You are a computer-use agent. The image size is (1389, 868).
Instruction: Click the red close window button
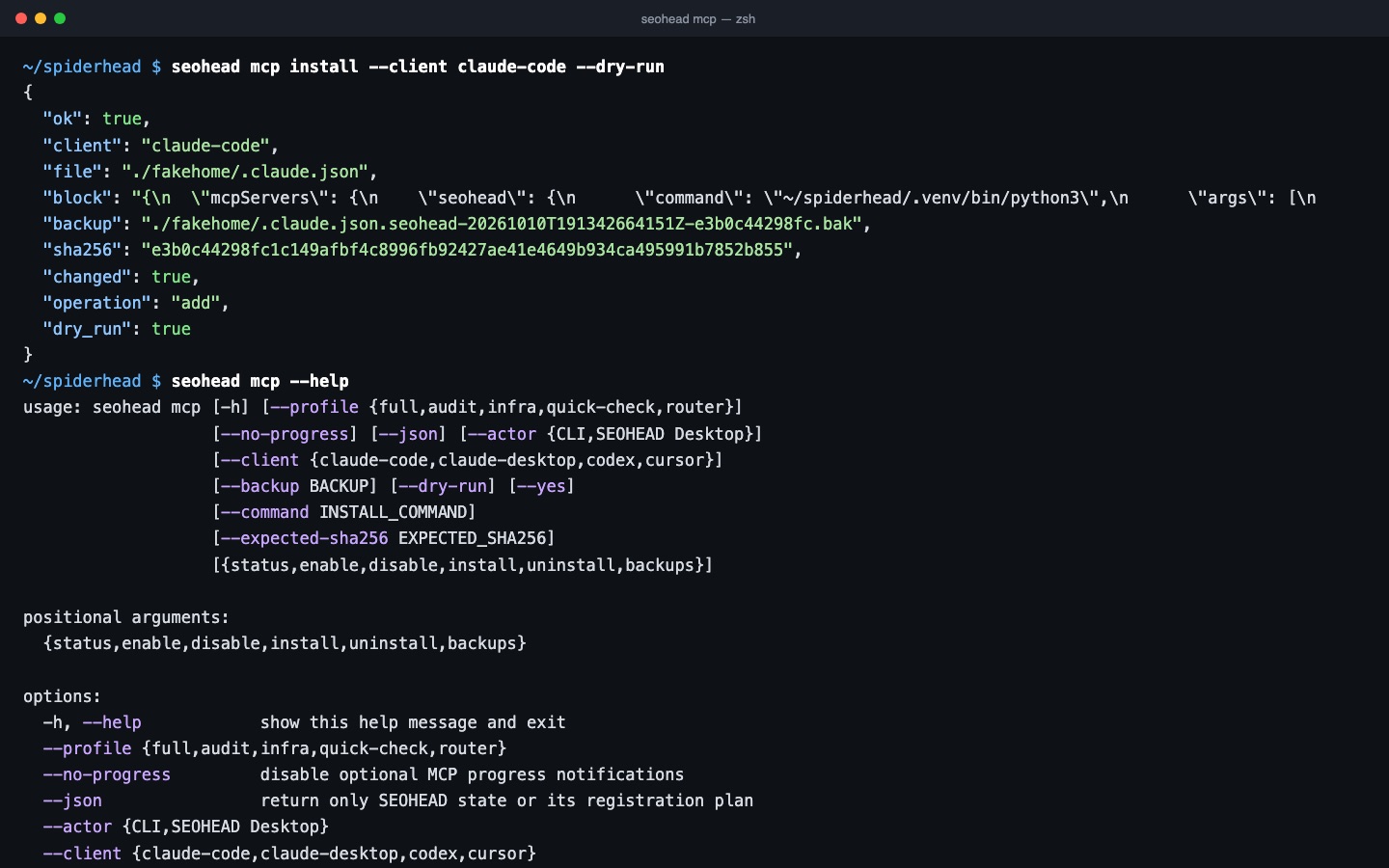(21, 18)
